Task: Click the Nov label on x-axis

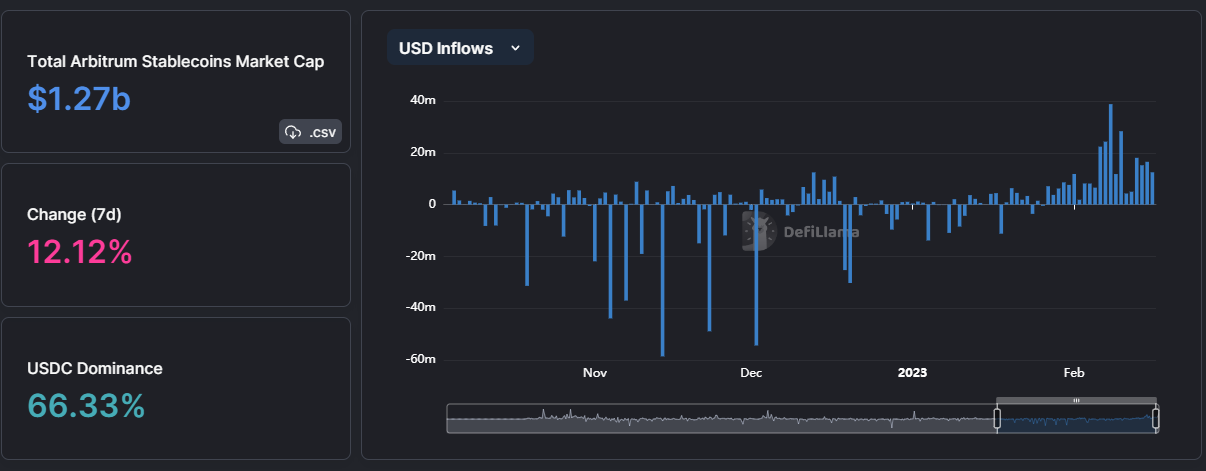Action: 595,373
